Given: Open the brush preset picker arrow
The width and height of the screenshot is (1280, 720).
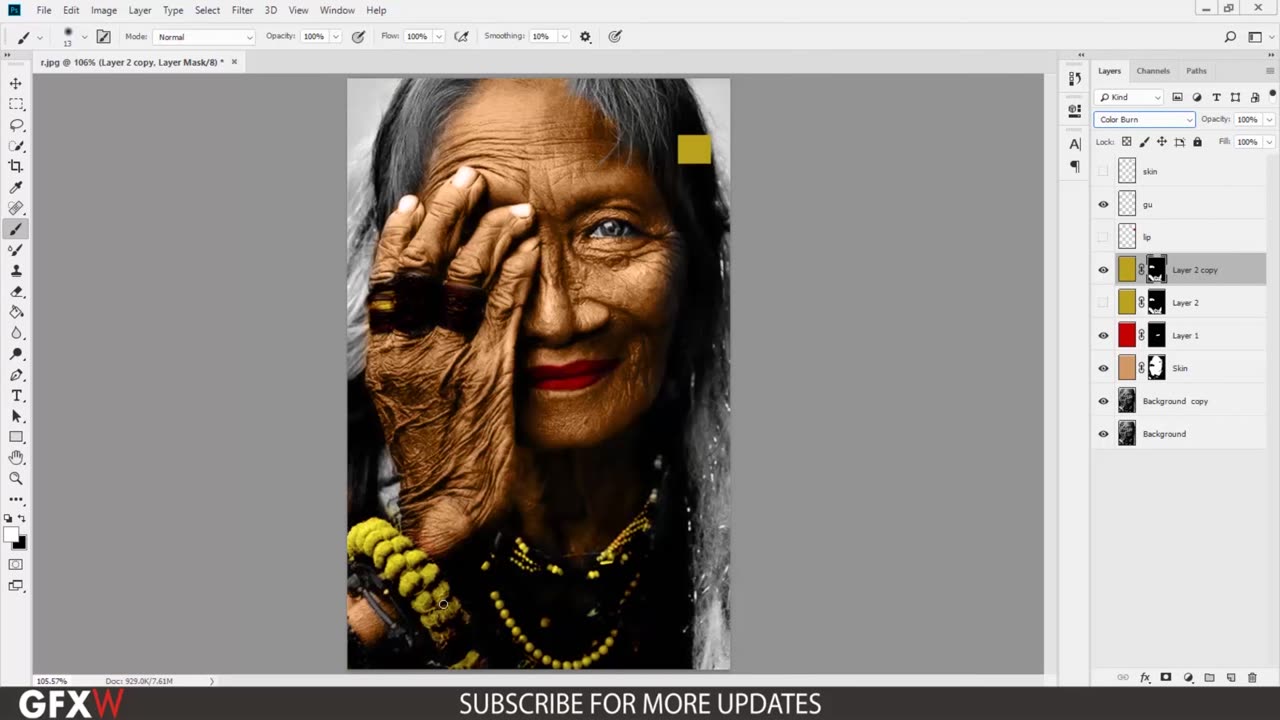Looking at the screenshot, I should 84,37.
